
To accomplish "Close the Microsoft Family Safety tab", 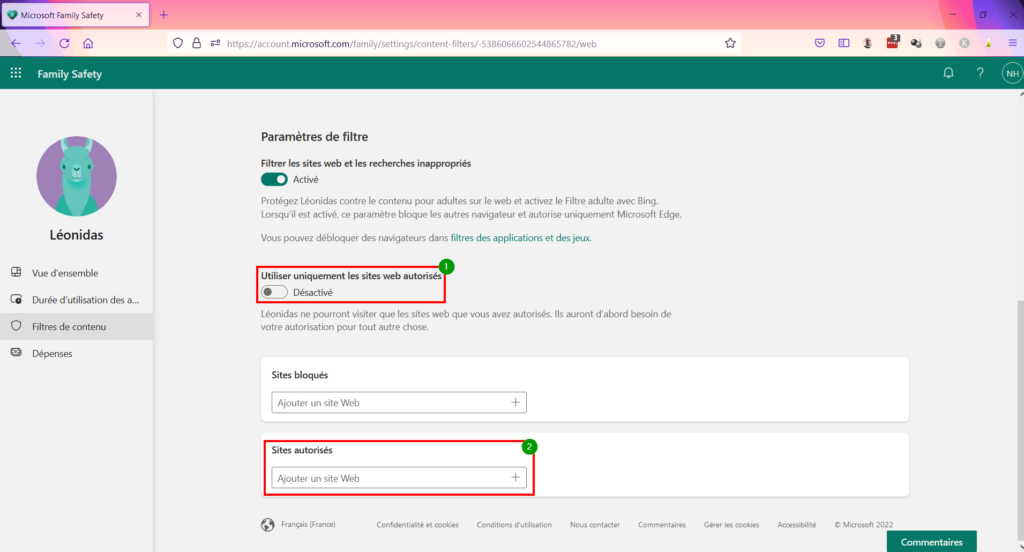I will click(138, 14).
